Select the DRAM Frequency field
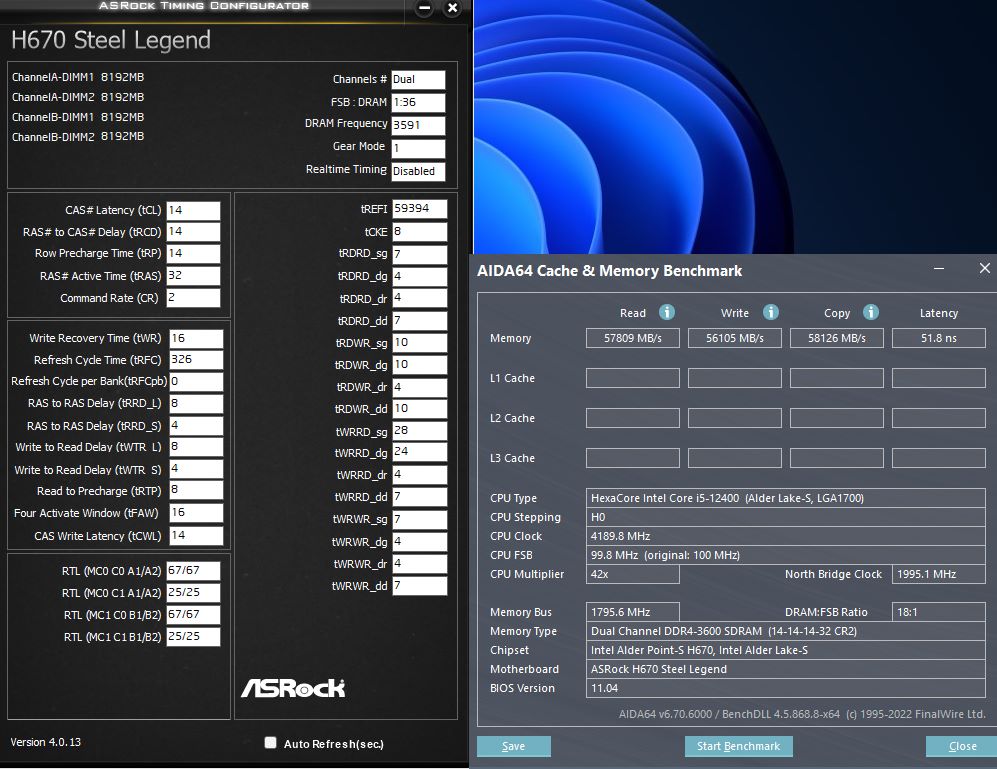Screen dimensions: 997x769 (x=418, y=125)
